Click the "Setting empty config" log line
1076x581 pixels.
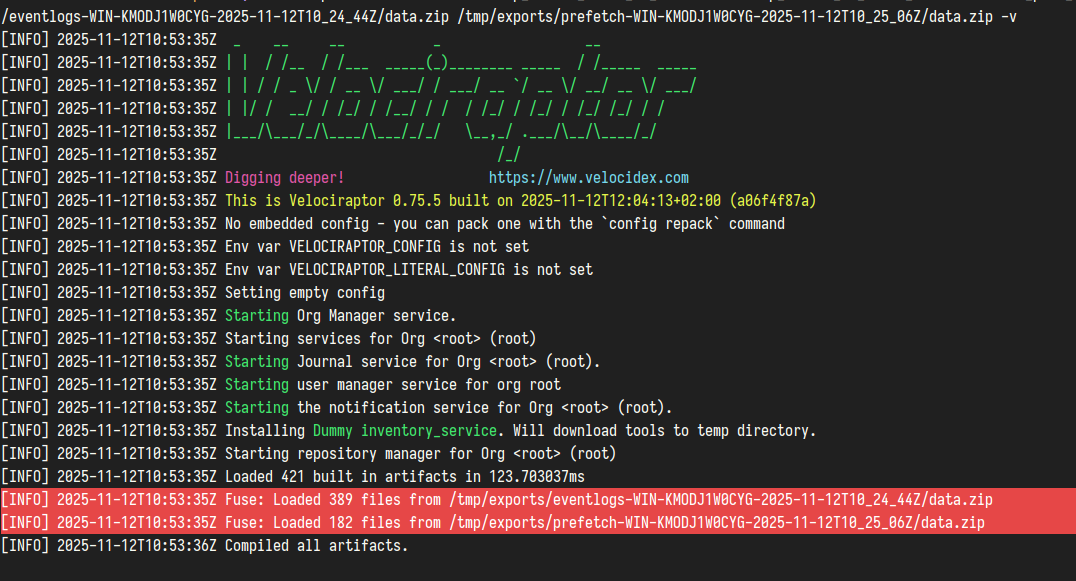tap(304, 292)
